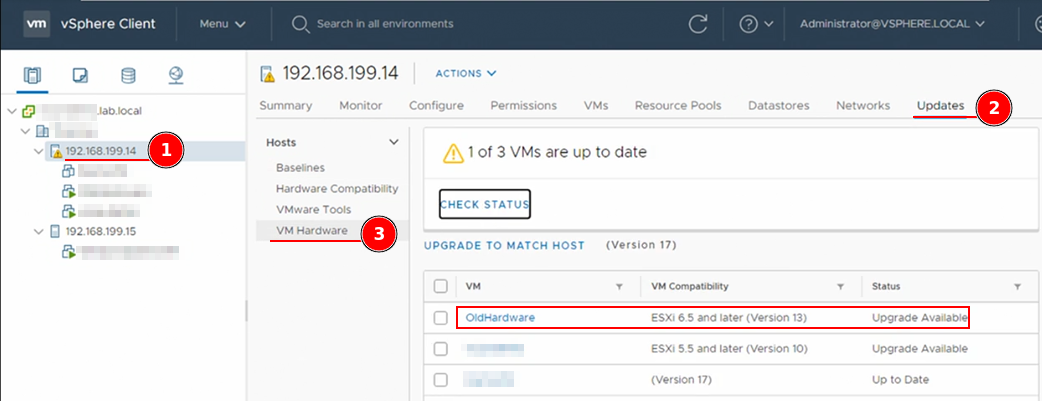Click UPGRADE TO MATCH HOST

[504, 245]
